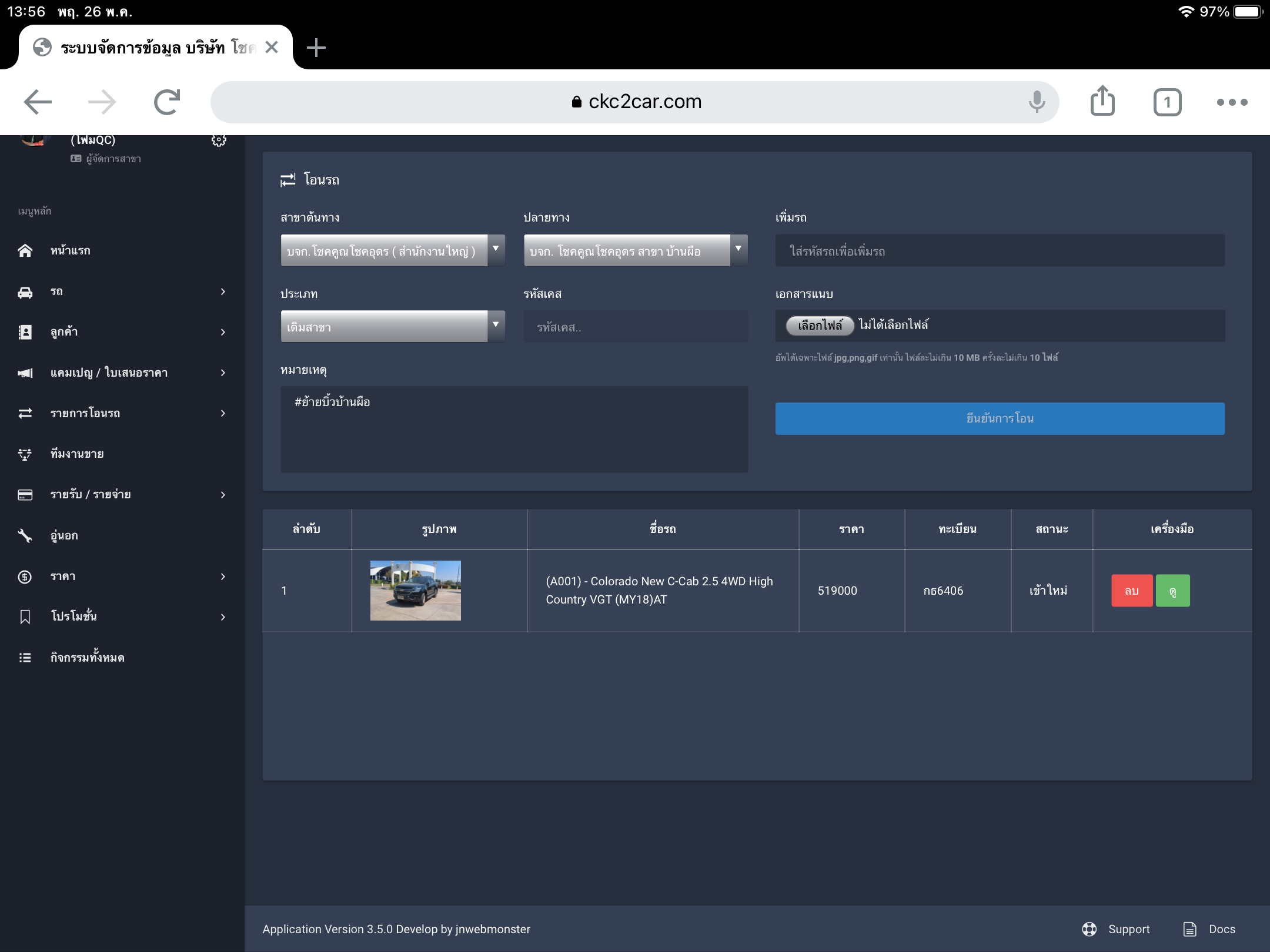Open the ประเภท type dropdown
The width and height of the screenshot is (1270, 952).
tap(392, 327)
